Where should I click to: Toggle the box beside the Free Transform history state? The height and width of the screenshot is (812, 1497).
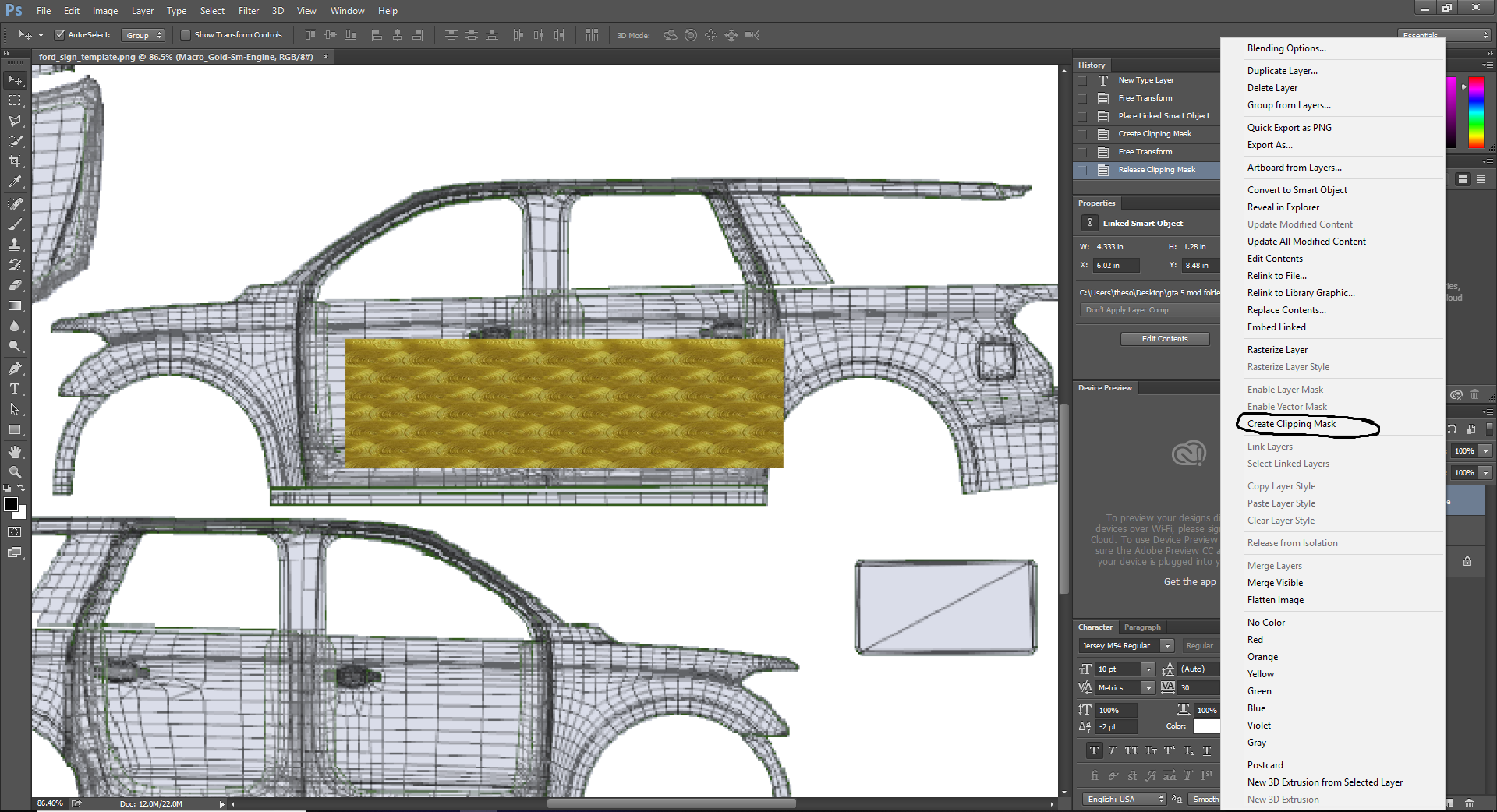pos(1081,98)
